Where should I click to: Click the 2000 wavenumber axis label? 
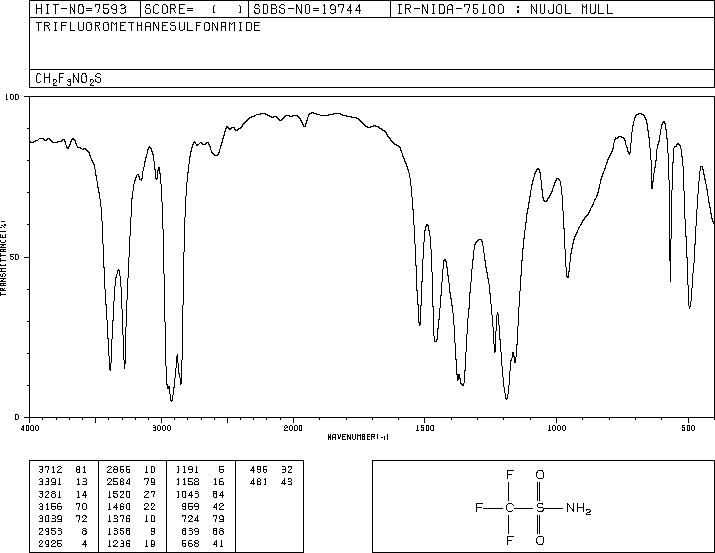293,428
